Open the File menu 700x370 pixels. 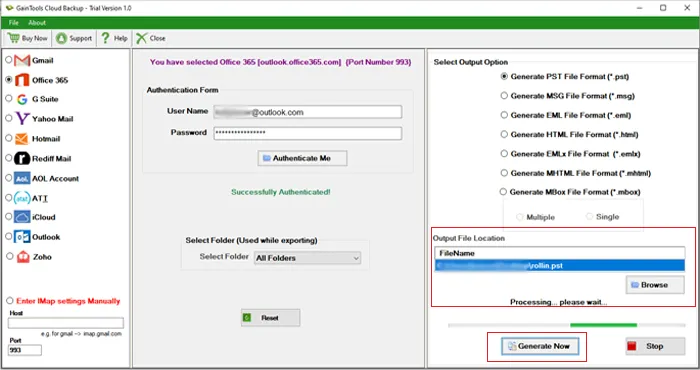click(x=14, y=22)
